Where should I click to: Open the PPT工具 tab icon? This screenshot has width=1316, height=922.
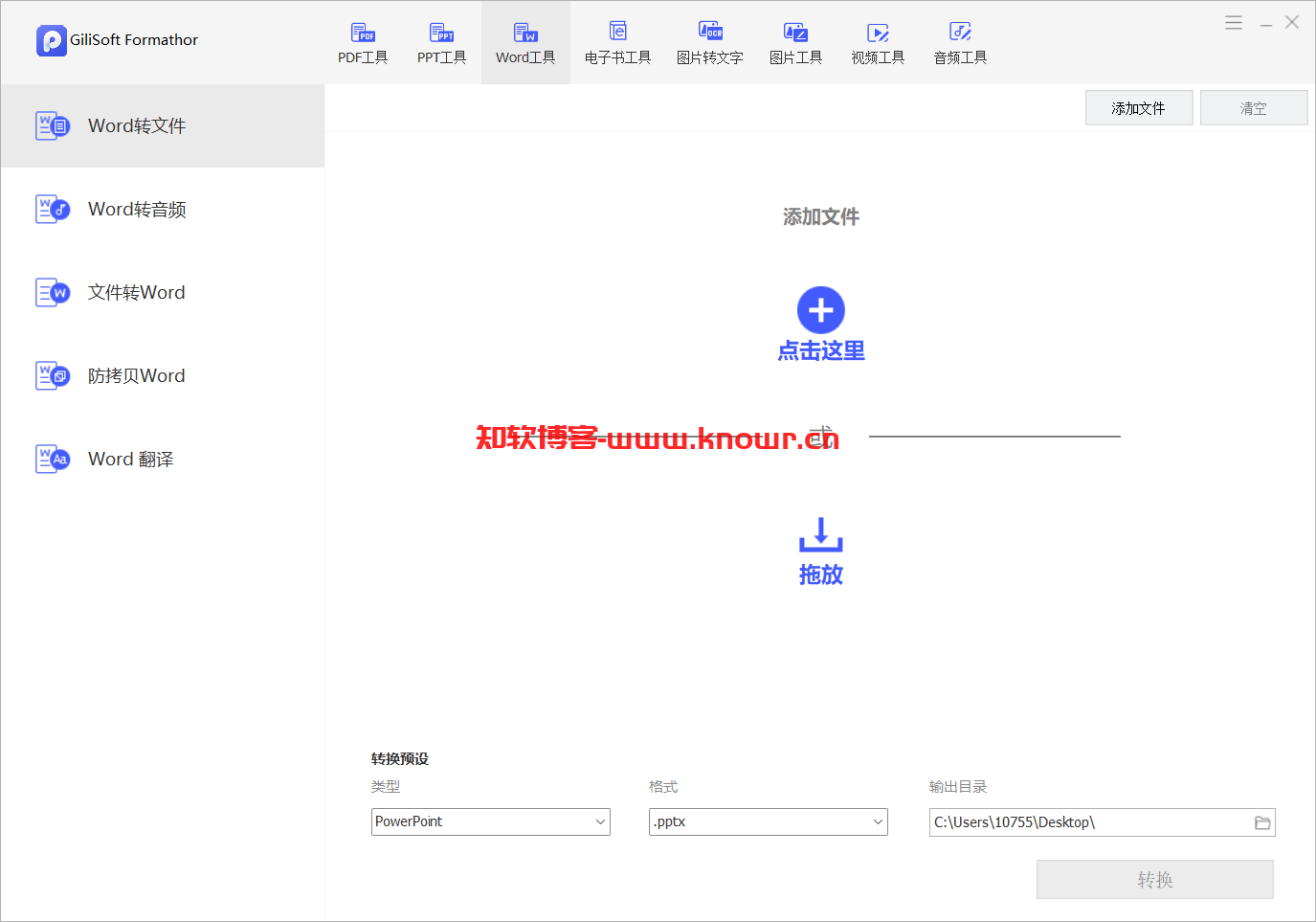coord(441,33)
